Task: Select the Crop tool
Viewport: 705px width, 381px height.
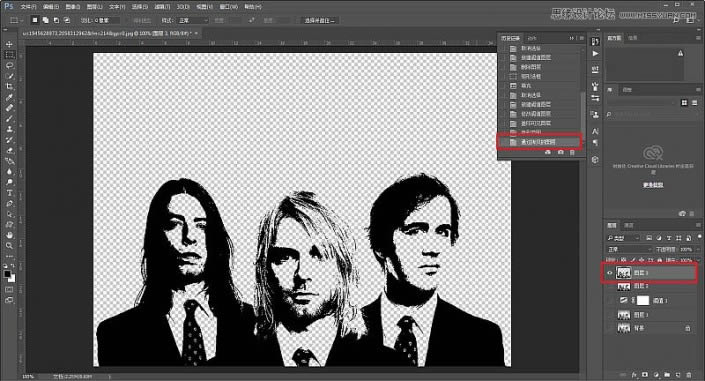Action: tap(9, 87)
